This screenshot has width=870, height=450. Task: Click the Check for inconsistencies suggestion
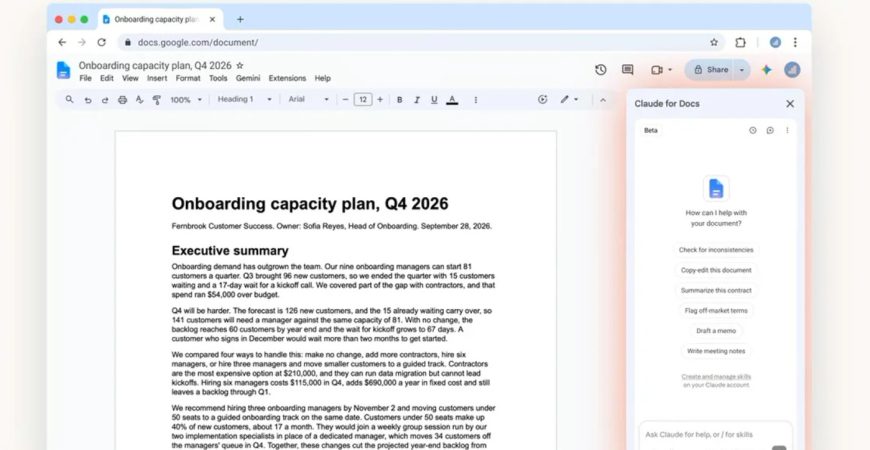point(716,250)
